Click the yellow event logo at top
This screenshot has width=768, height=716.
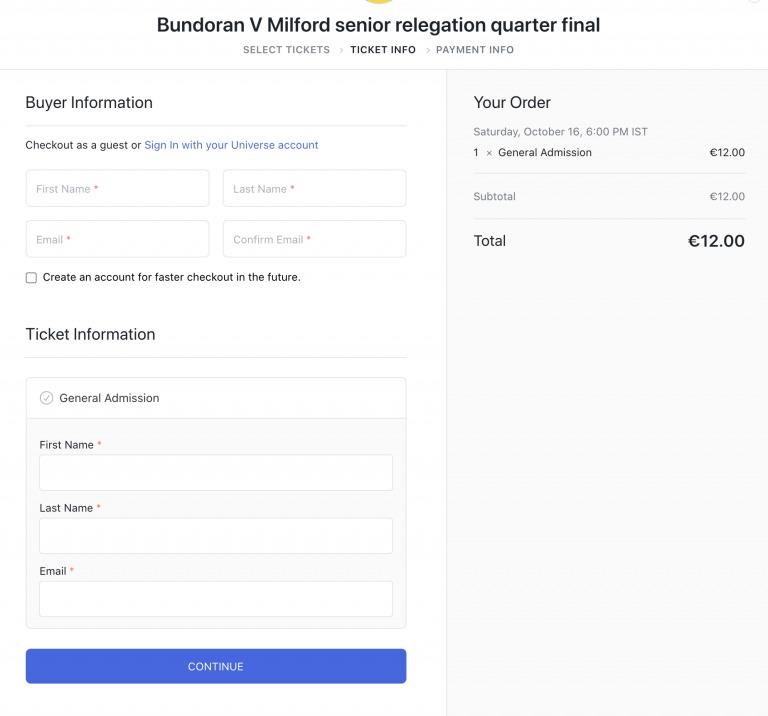[x=378, y=2]
